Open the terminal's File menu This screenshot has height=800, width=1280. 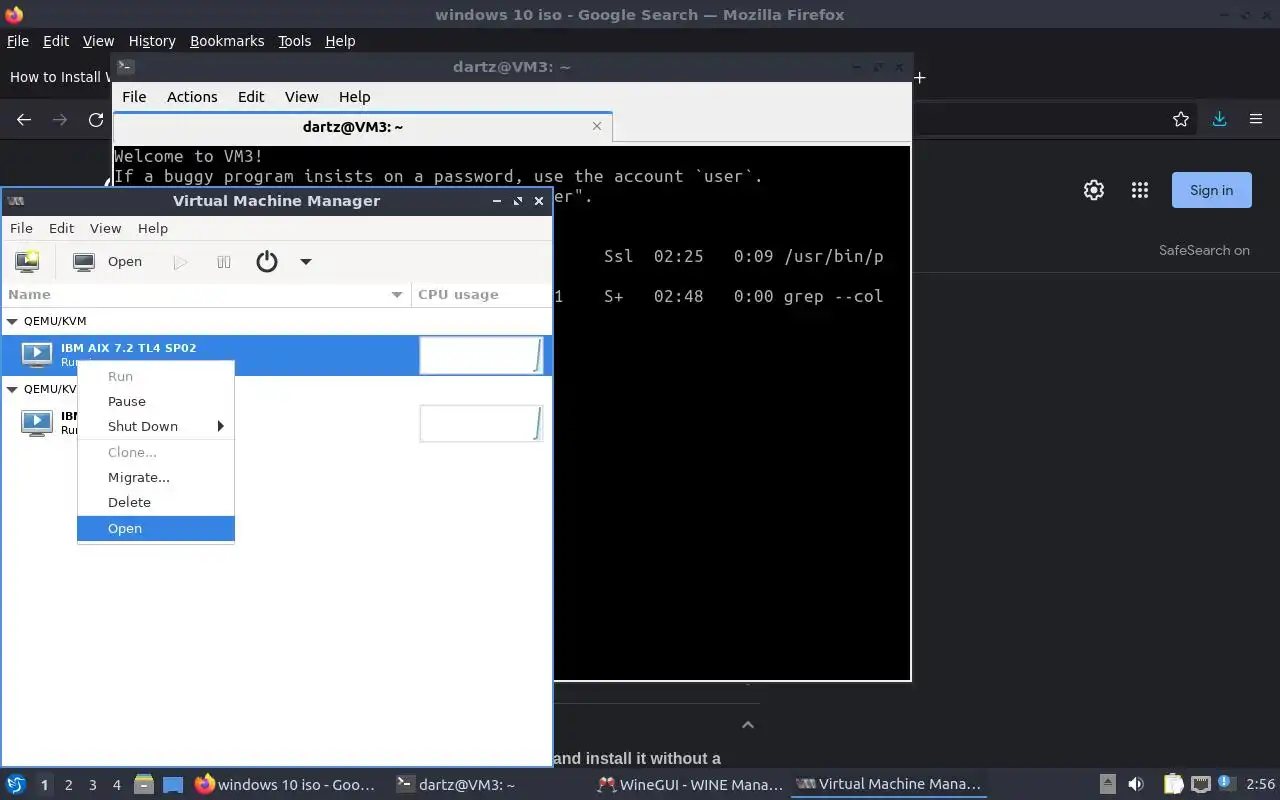pyautogui.click(x=134, y=97)
